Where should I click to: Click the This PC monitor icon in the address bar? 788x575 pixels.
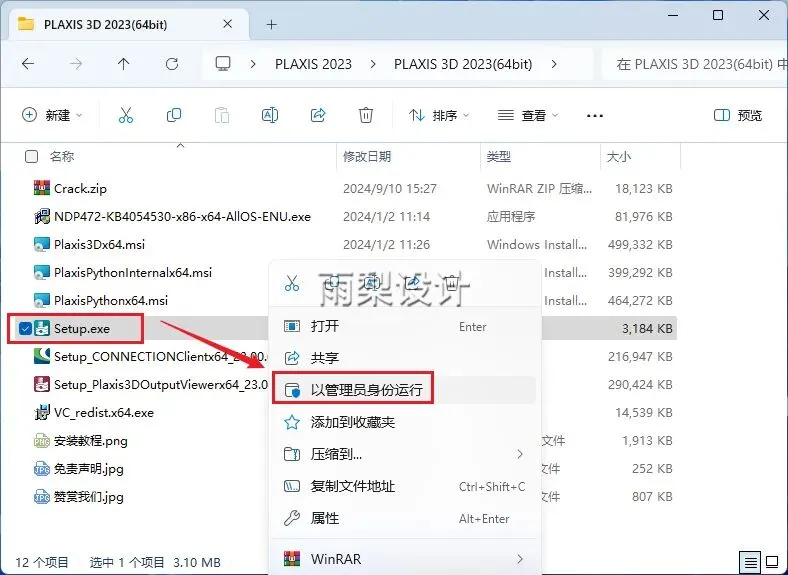[223, 63]
